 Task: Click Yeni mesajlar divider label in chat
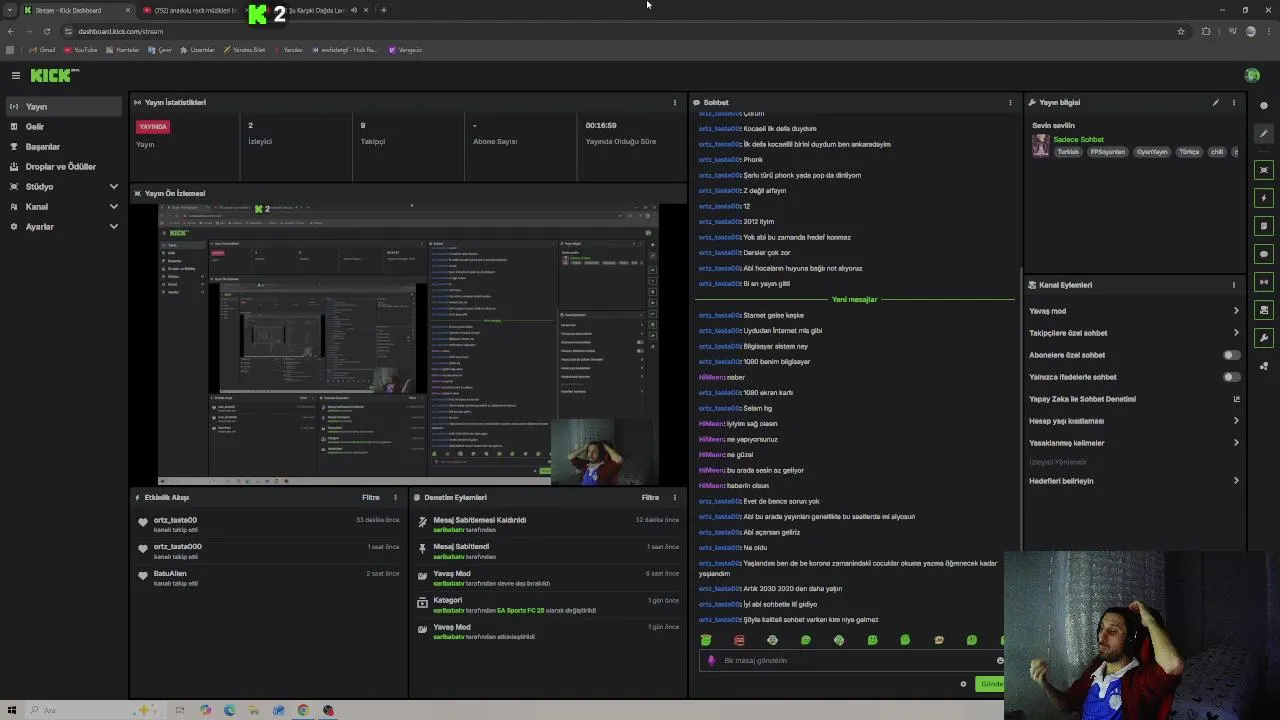point(854,299)
